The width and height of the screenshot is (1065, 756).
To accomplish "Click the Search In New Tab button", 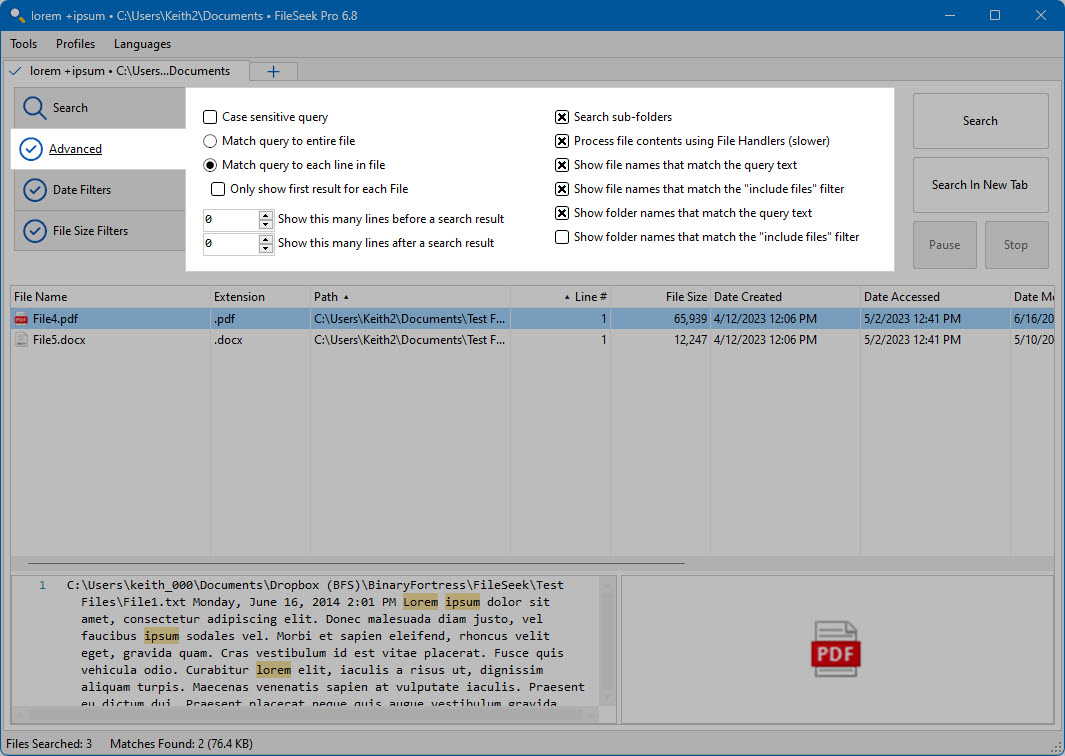I will coord(980,185).
